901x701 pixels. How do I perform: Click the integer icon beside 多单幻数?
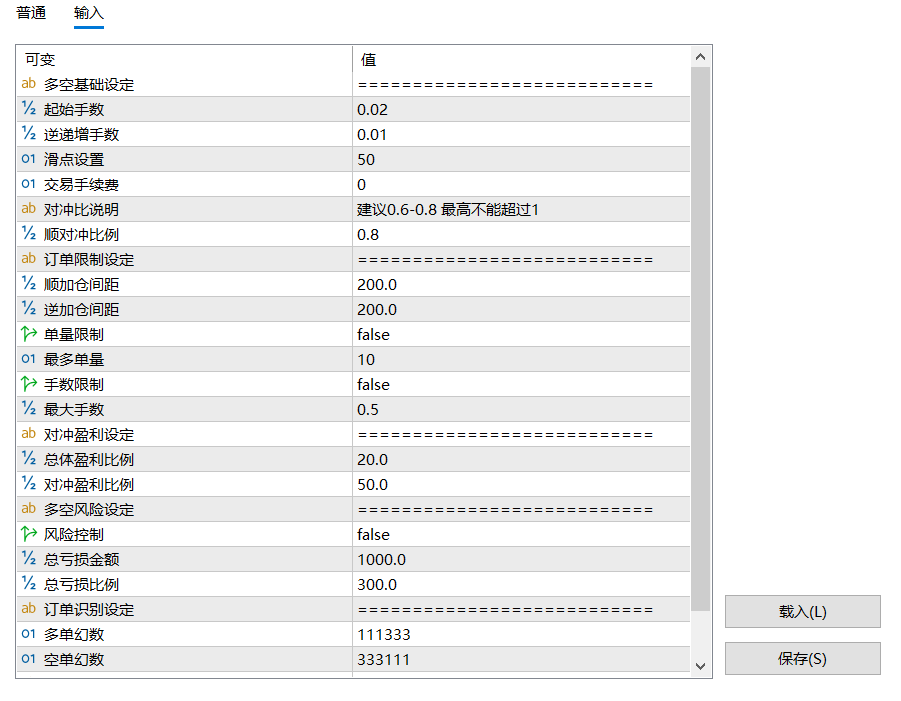point(28,635)
